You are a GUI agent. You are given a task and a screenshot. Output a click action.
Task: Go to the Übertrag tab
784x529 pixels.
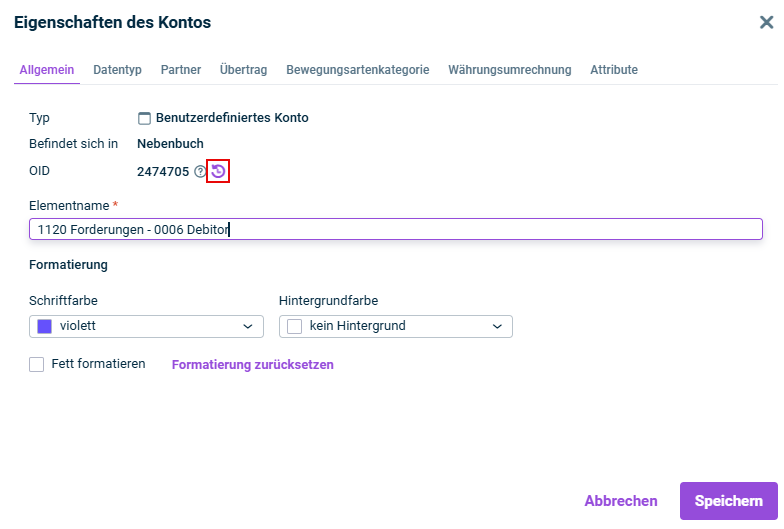(244, 70)
